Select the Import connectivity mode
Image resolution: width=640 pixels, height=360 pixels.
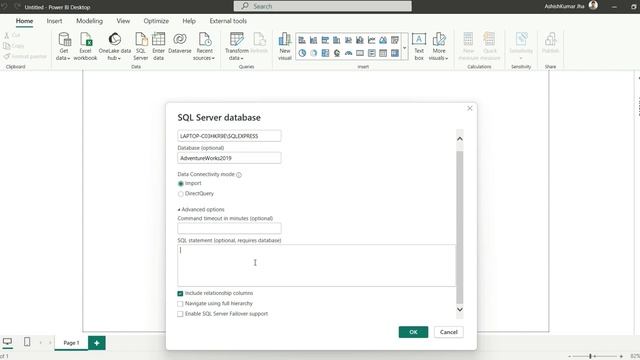point(180,184)
